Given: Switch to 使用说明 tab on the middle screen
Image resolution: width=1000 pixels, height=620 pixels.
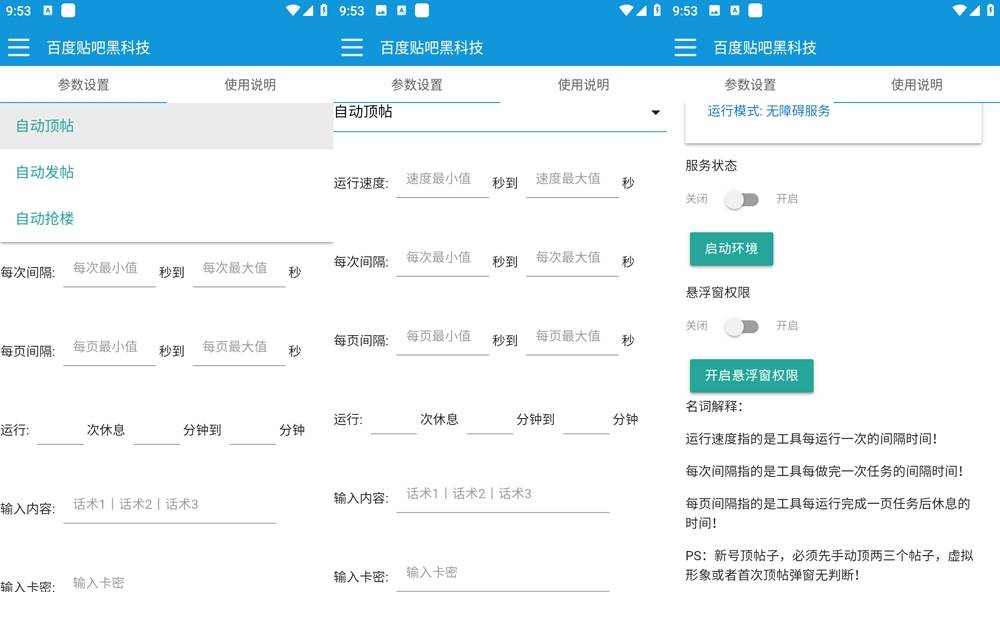Looking at the screenshot, I should click(583, 85).
